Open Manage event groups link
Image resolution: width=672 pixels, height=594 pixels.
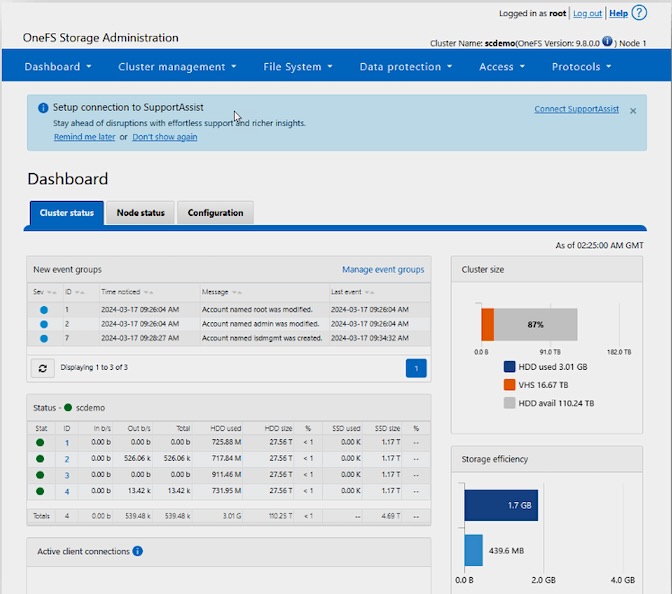[383, 270]
